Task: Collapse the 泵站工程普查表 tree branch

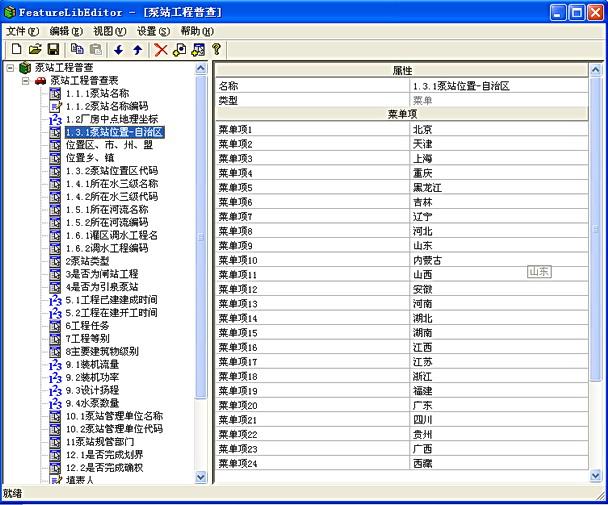Action: point(26,81)
